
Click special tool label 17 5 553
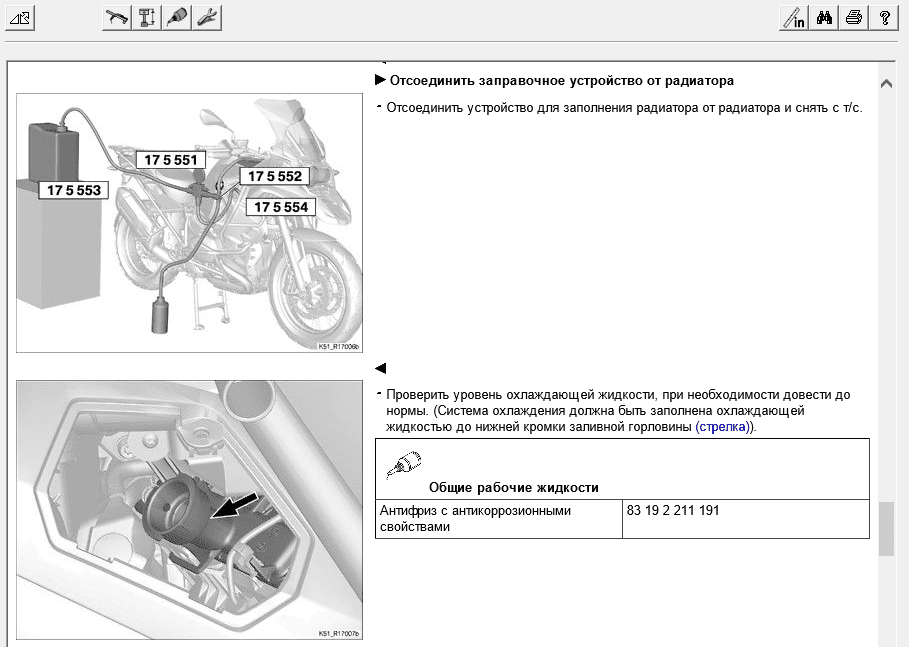[x=74, y=189]
